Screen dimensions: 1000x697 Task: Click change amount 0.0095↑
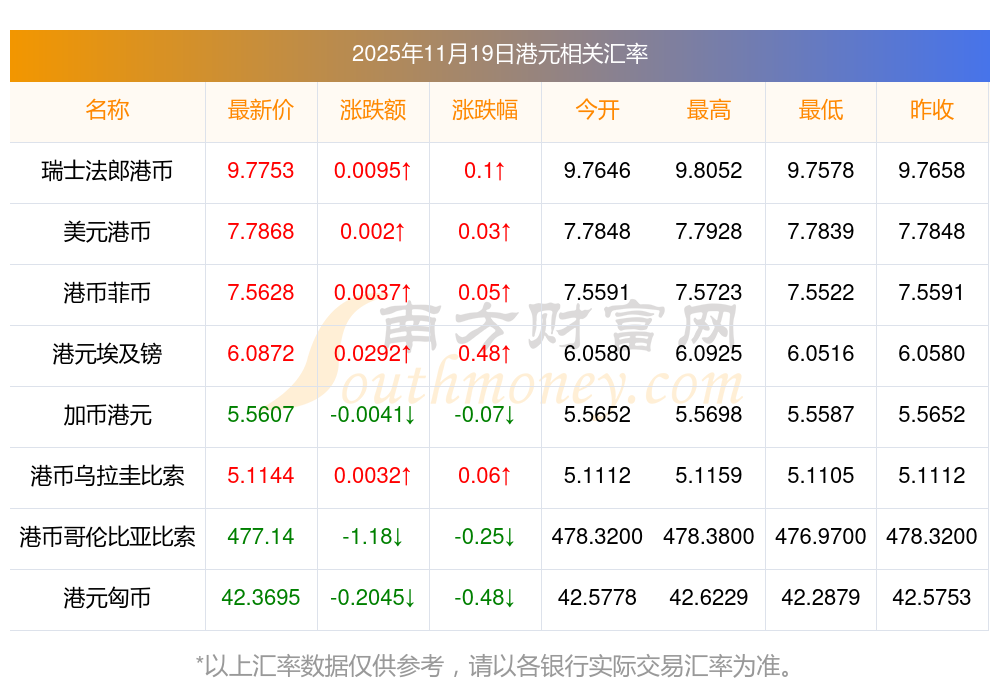pos(373,170)
